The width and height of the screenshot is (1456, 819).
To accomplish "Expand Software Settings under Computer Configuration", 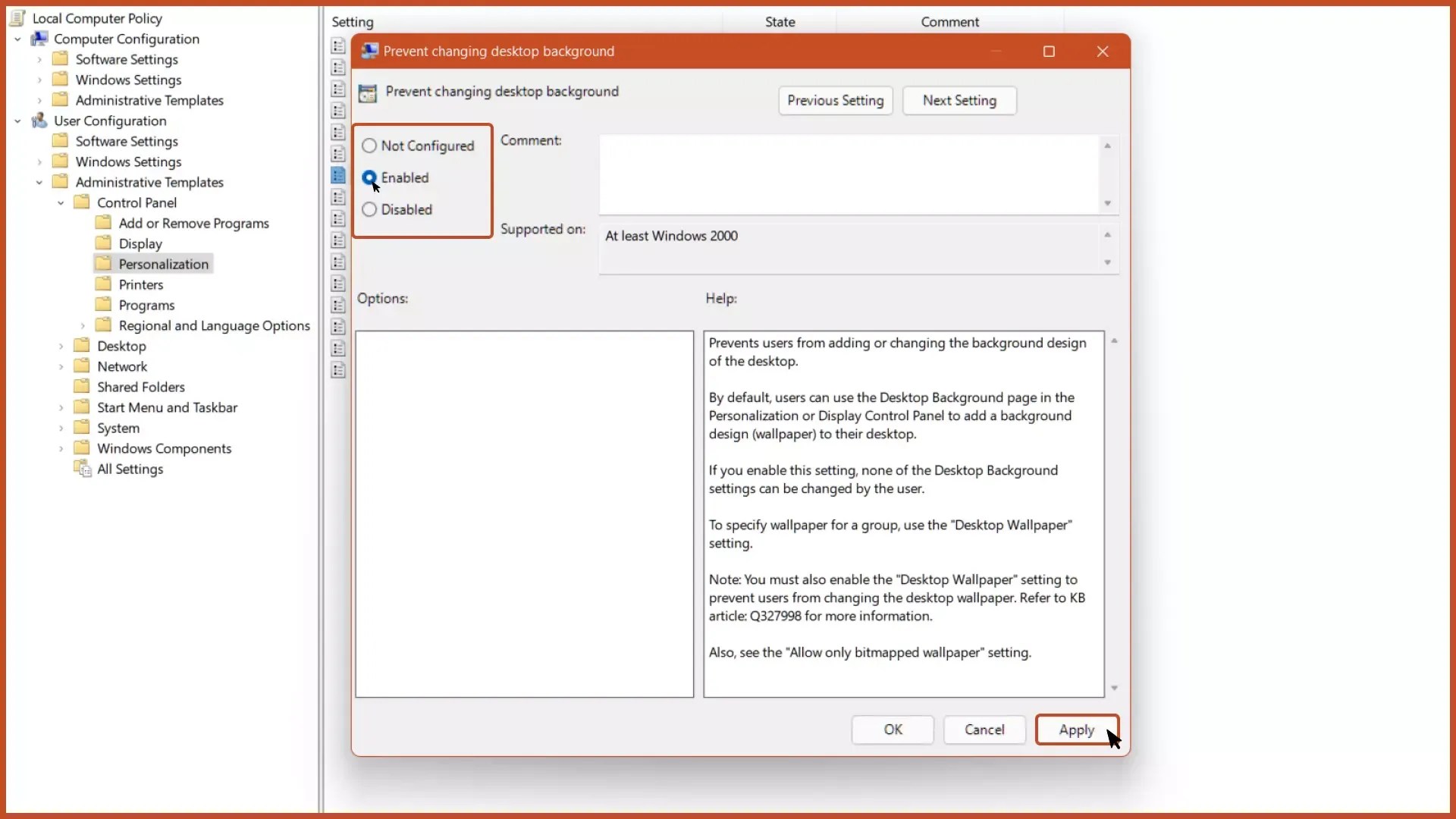I will [39, 59].
